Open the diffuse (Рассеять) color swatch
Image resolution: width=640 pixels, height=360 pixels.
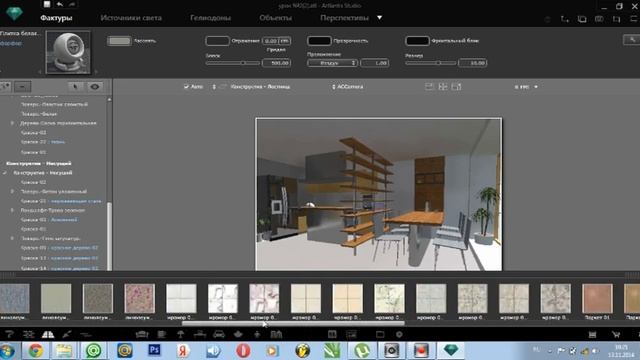pos(119,41)
